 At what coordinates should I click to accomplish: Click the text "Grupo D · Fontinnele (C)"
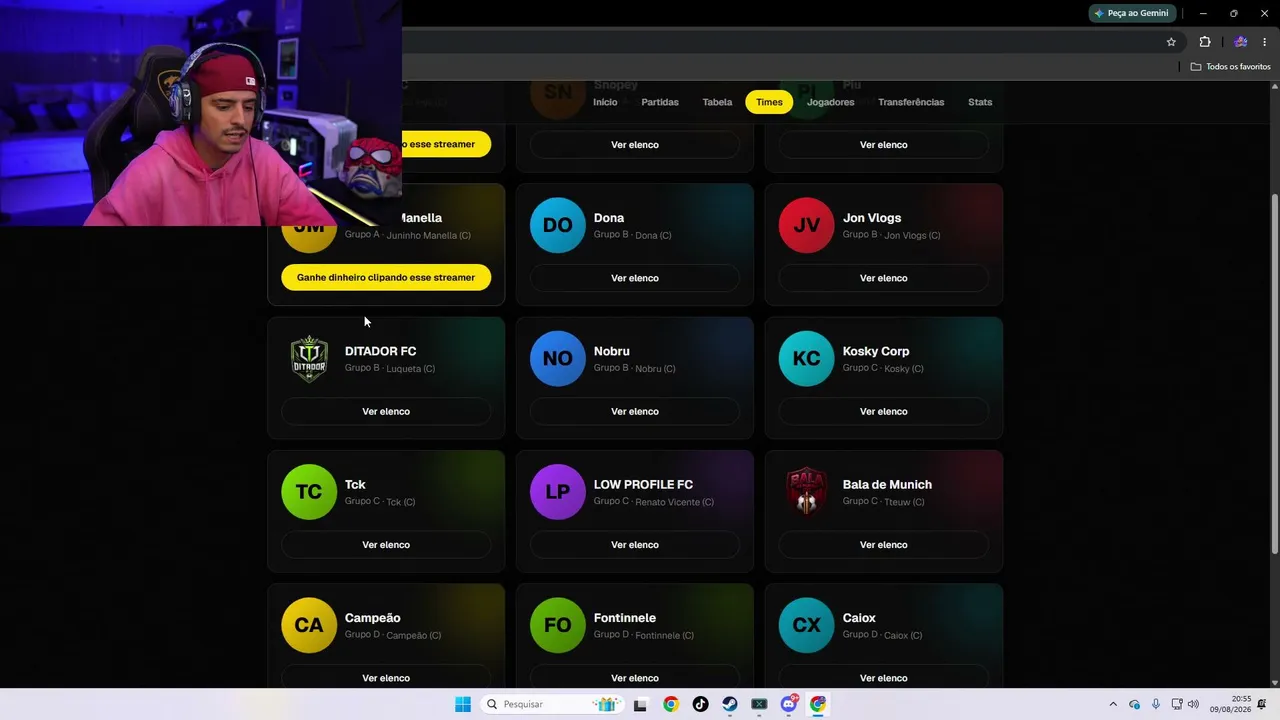(644, 635)
